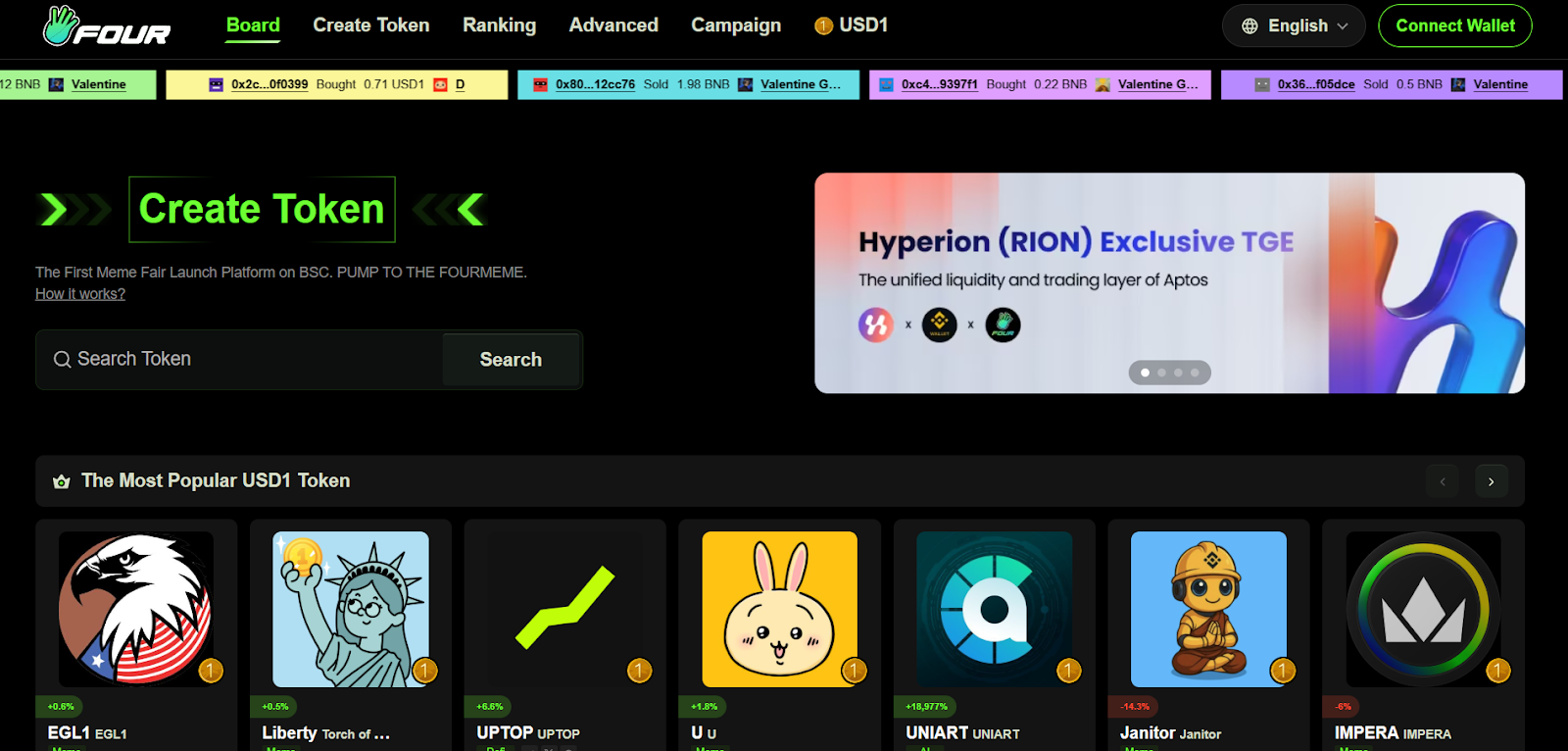Click the USD1 badge on the UNIART card
Screen dimensions: 1568x751
click(x=1069, y=671)
